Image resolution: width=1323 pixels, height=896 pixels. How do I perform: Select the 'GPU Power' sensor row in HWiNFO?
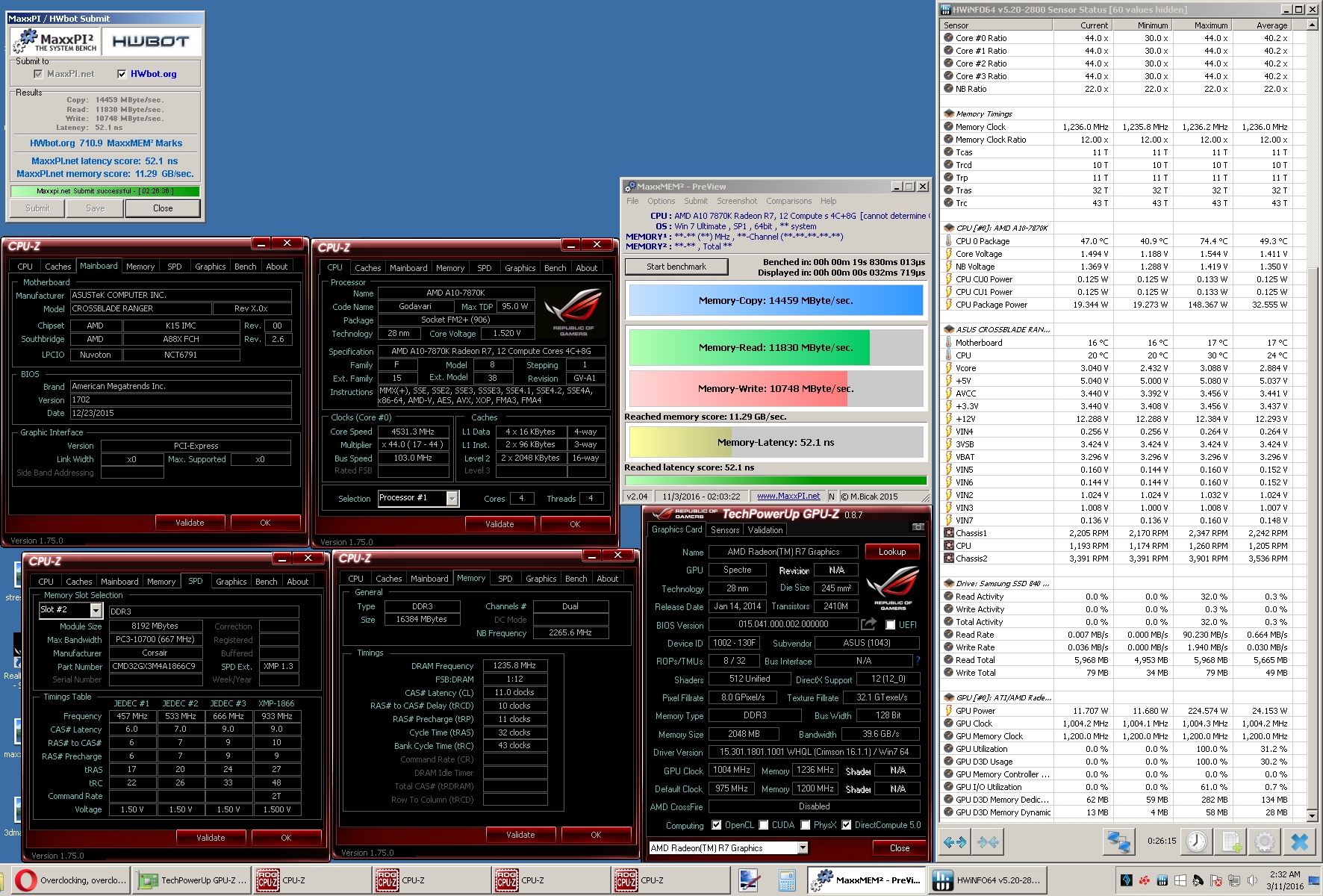pyautogui.click(x=1123, y=711)
